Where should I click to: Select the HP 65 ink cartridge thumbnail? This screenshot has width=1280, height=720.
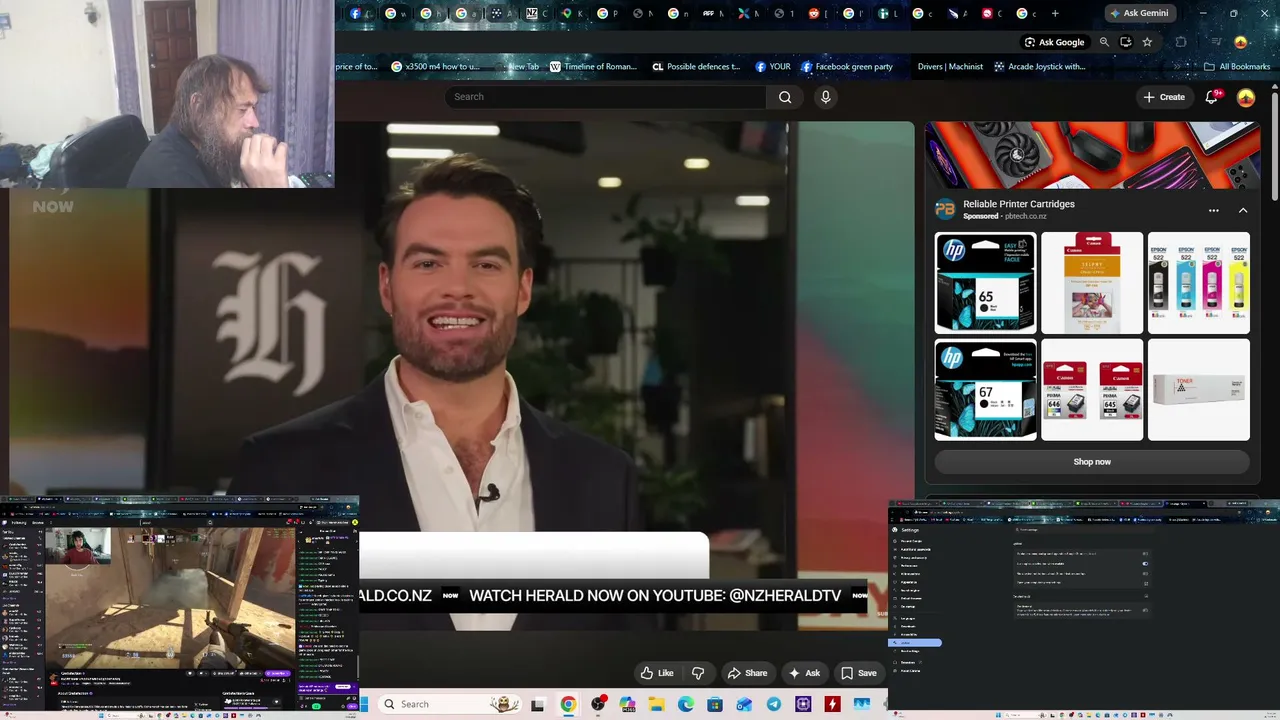pos(985,283)
